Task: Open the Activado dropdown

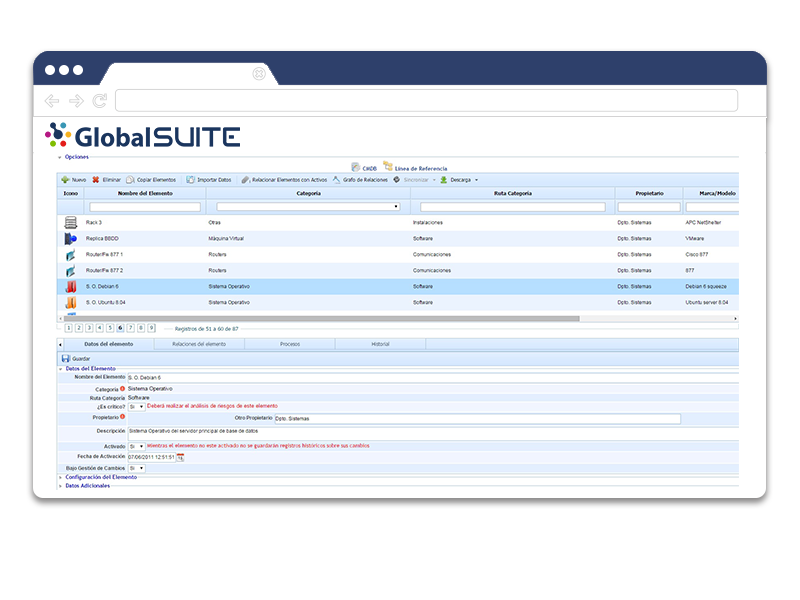Action: click(x=138, y=447)
